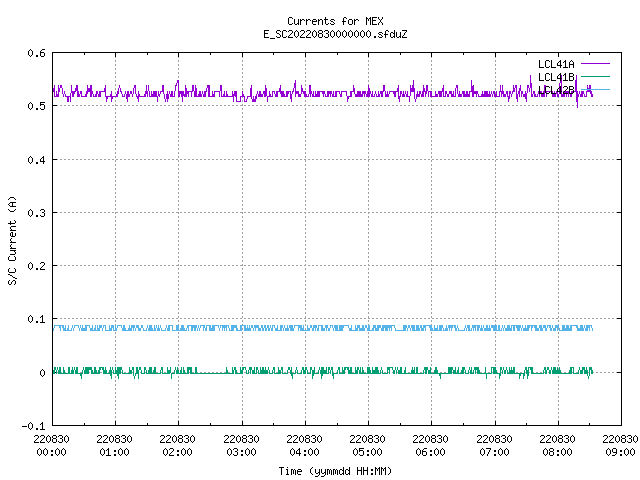The height and width of the screenshot is (480, 640).
Task: Click the LCL41A legend label
Action: point(556,64)
